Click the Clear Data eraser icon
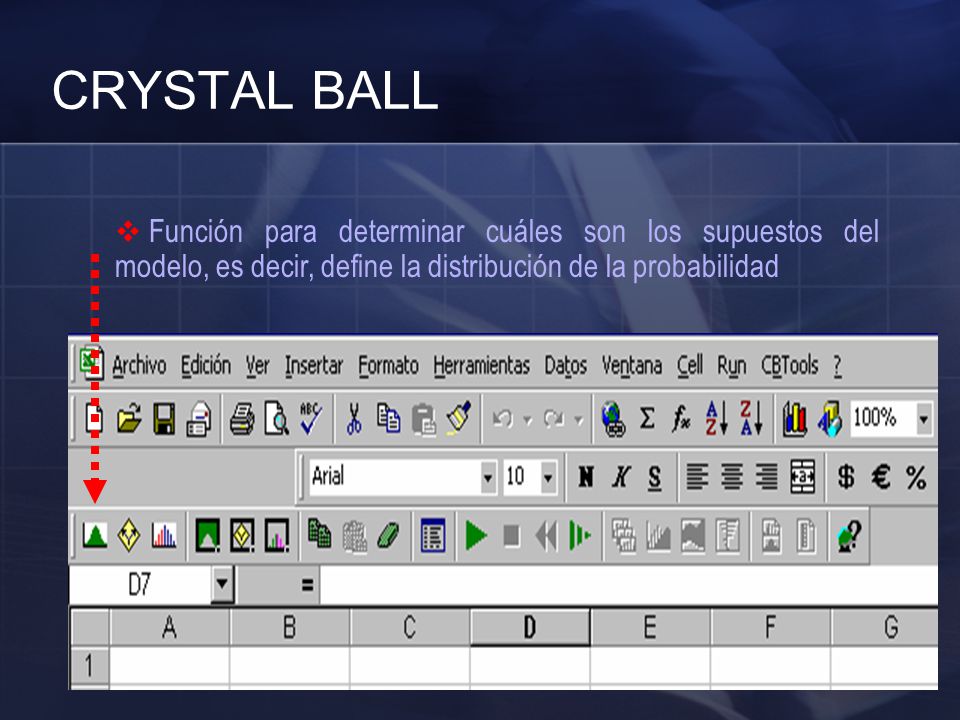960x720 pixels. point(388,536)
